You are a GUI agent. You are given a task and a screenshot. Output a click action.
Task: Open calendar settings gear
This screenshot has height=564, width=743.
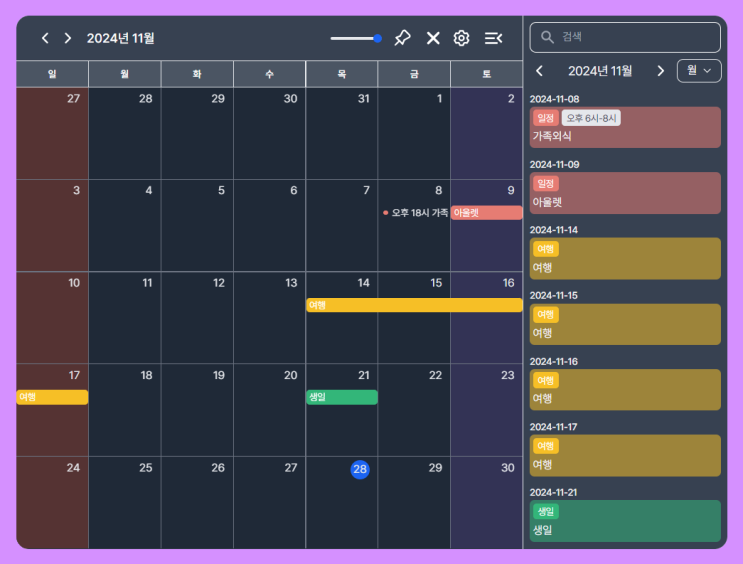pos(461,38)
